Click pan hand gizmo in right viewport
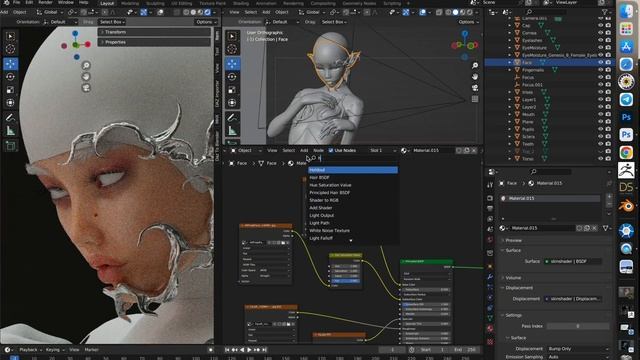640x360 pixels. point(475,77)
